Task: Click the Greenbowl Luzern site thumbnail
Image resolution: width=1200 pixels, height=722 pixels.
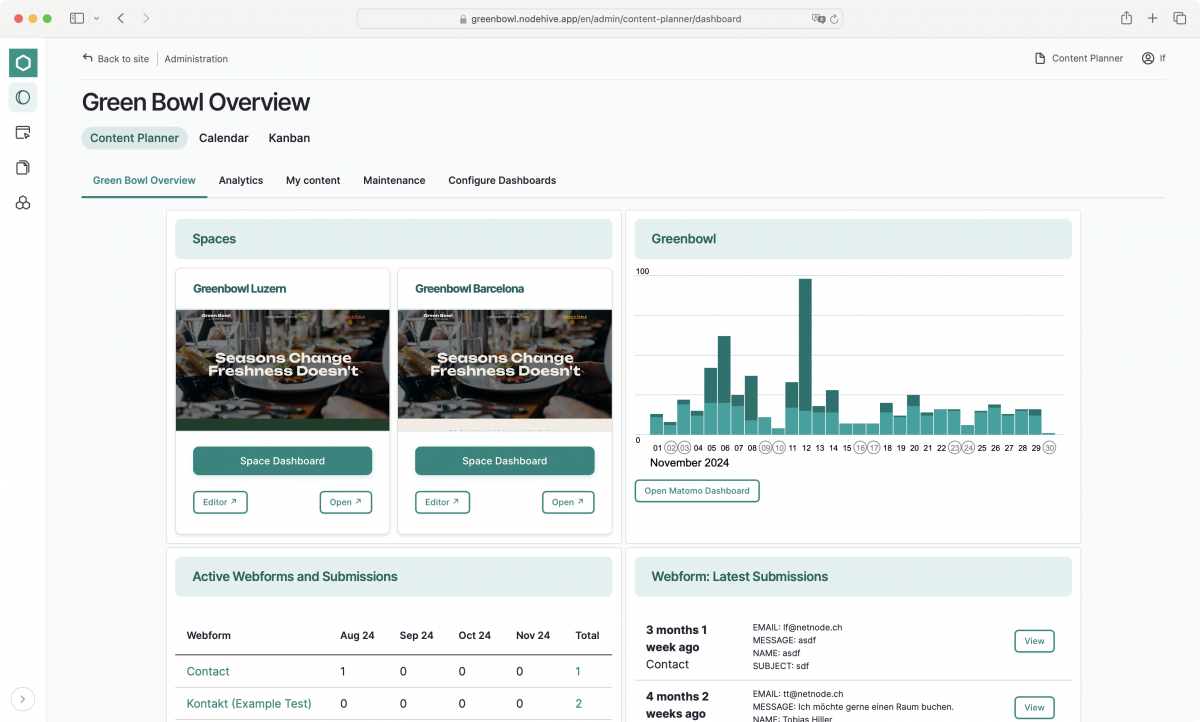Action: (282, 370)
